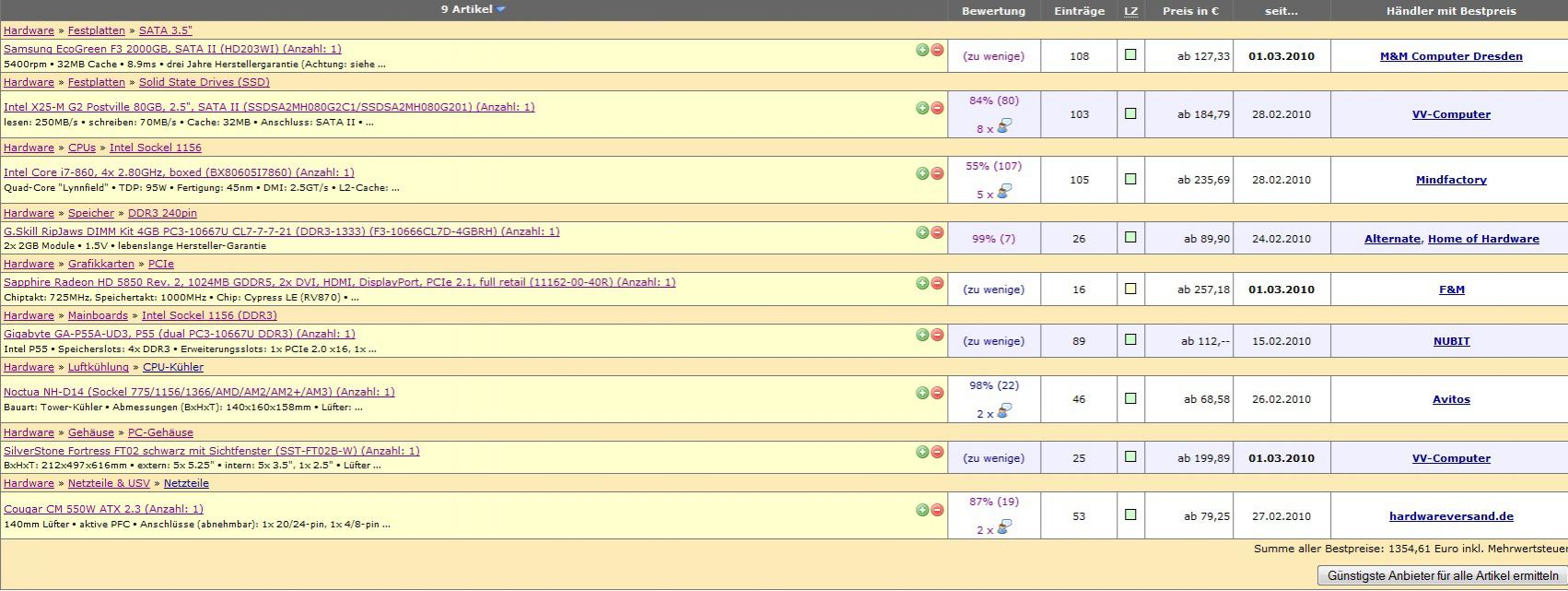The width and height of the screenshot is (1568, 591).
Task: Sort by Preis in € column header
Action: point(1190,11)
